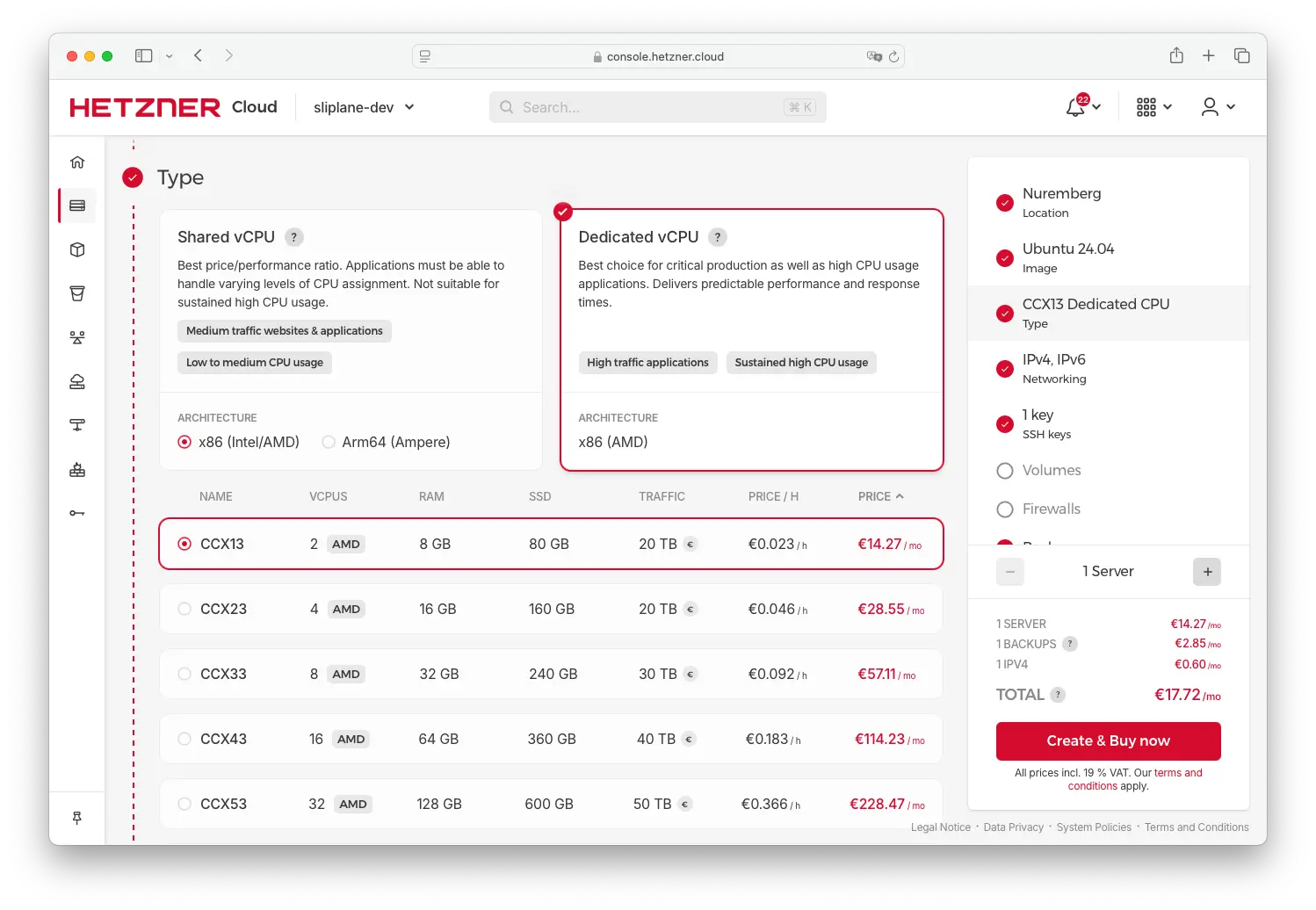1316x910 pixels.
Task: Jump to Volumes step in summary
Action: (x=1051, y=471)
